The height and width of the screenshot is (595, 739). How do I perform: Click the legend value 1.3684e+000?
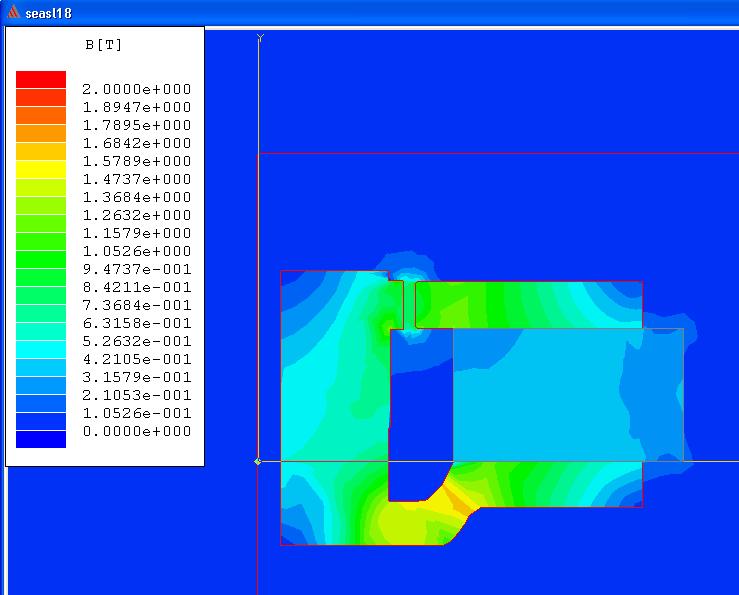click(137, 197)
